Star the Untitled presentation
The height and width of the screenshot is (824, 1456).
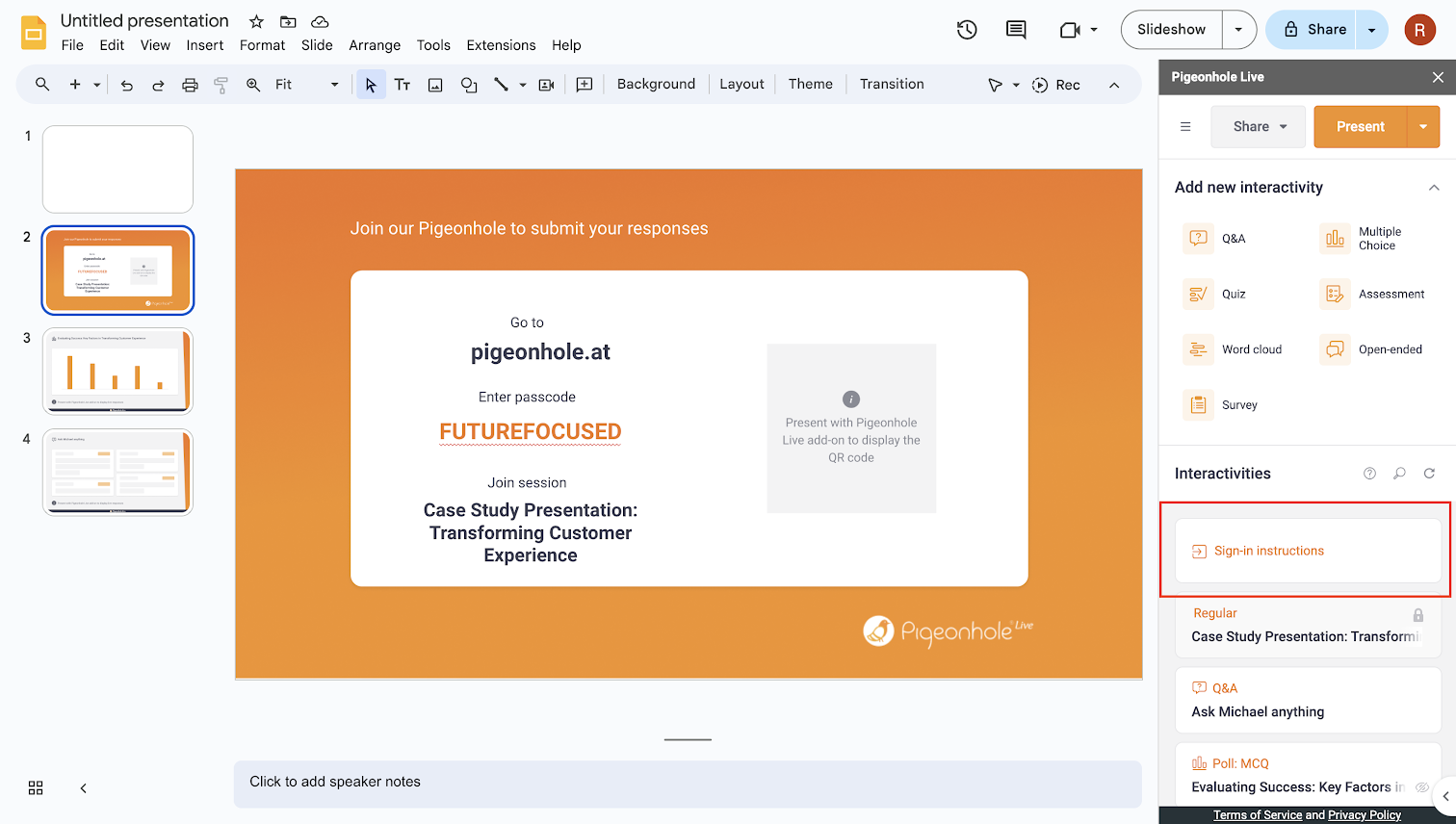pyautogui.click(x=256, y=21)
